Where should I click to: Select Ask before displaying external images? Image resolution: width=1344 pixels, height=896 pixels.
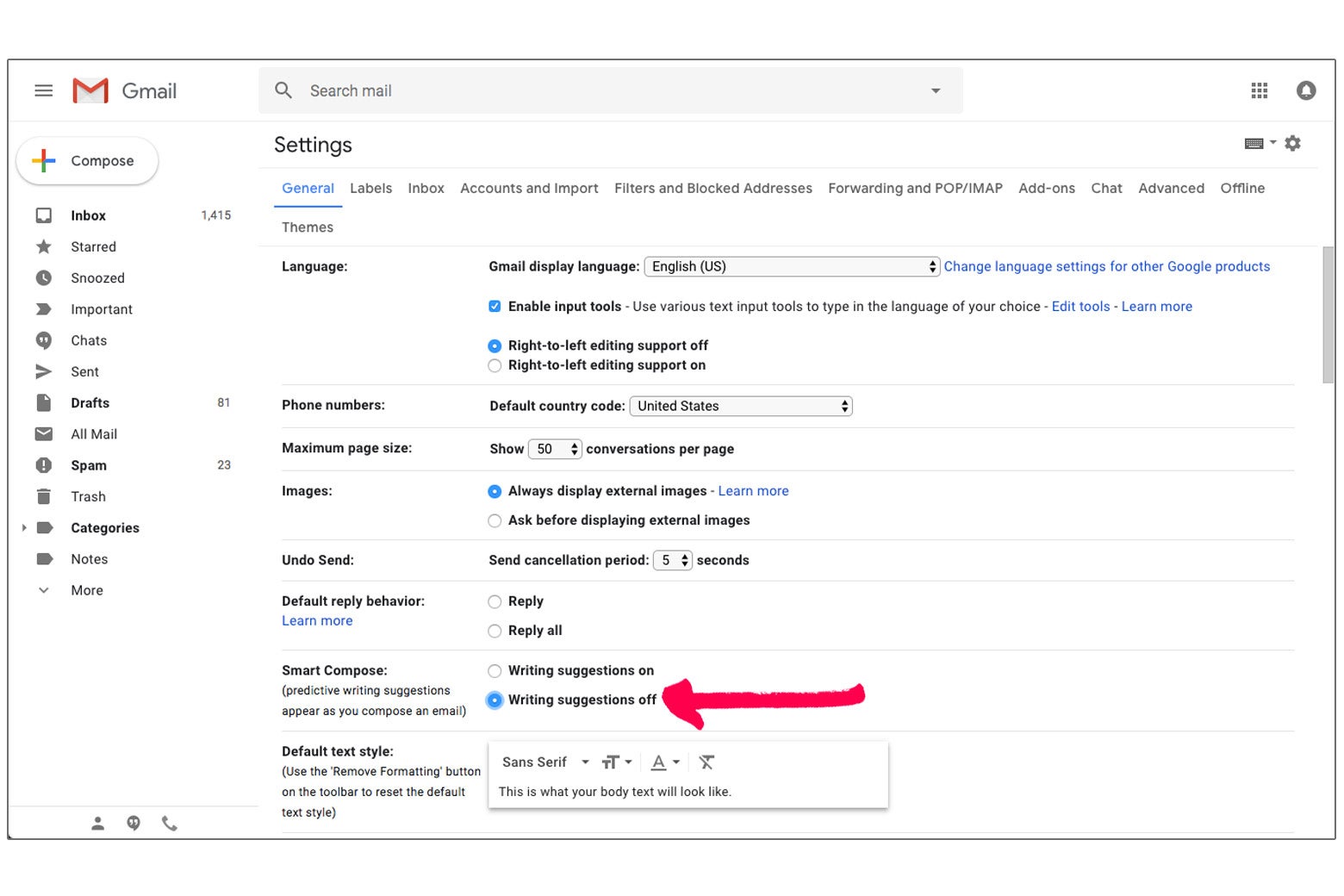pos(495,520)
